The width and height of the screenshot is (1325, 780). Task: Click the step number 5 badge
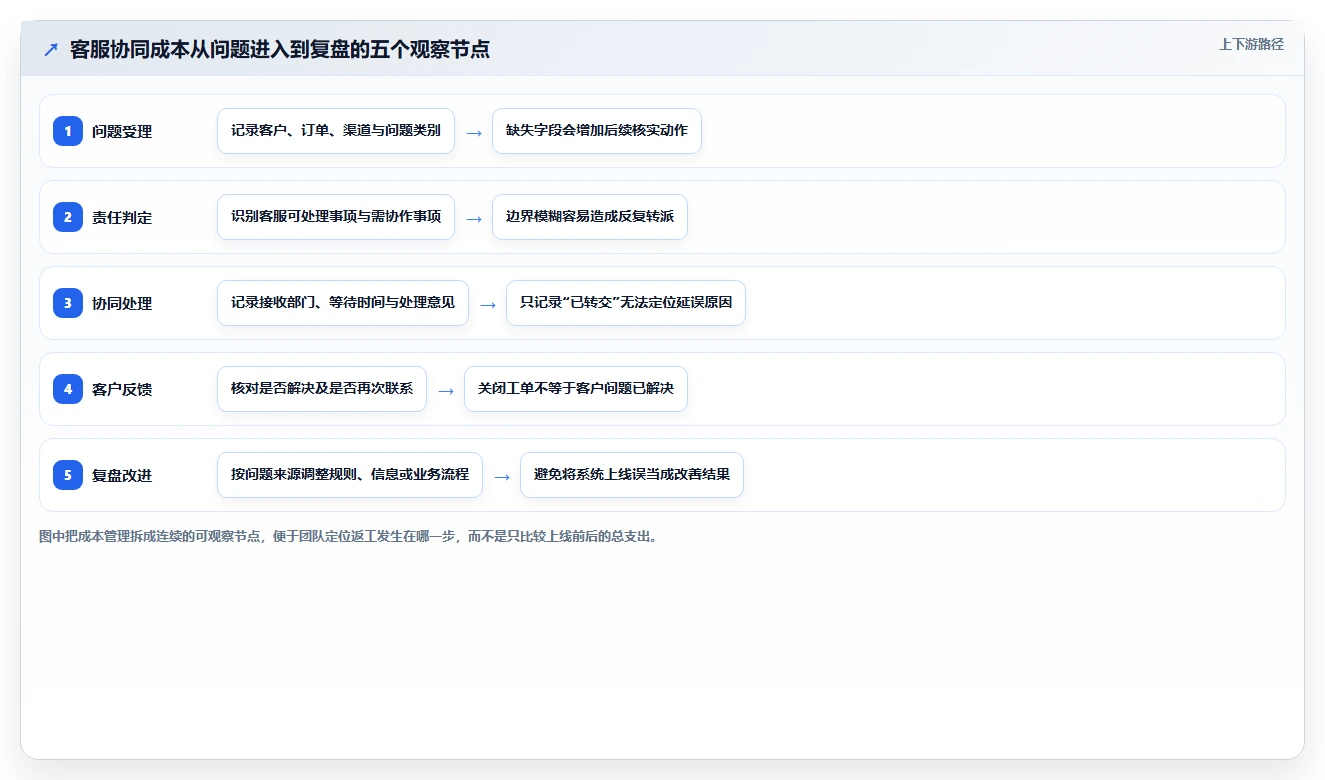(x=68, y=475)
